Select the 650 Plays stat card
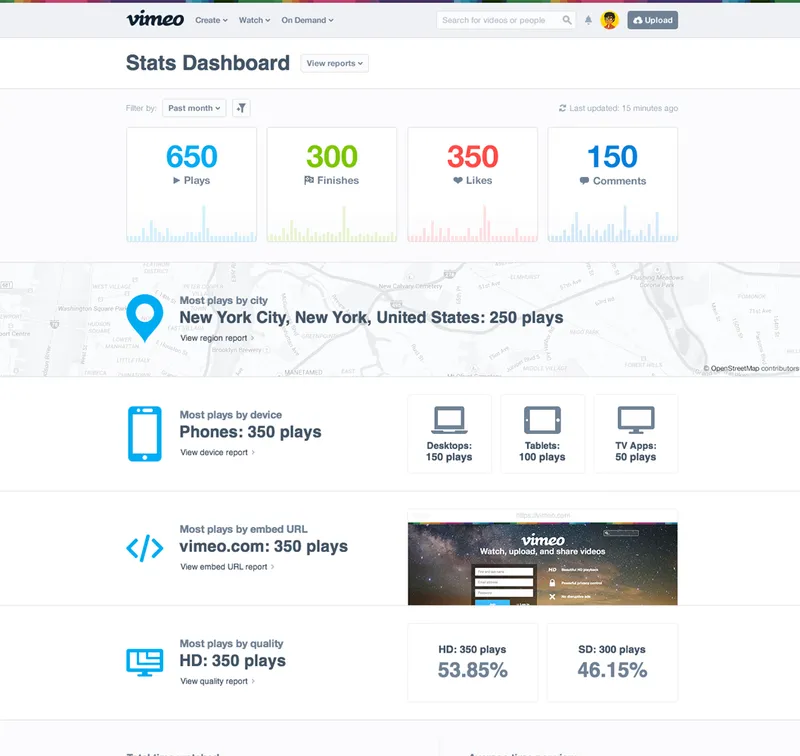800x756 pixels. [x=191, y=184]
